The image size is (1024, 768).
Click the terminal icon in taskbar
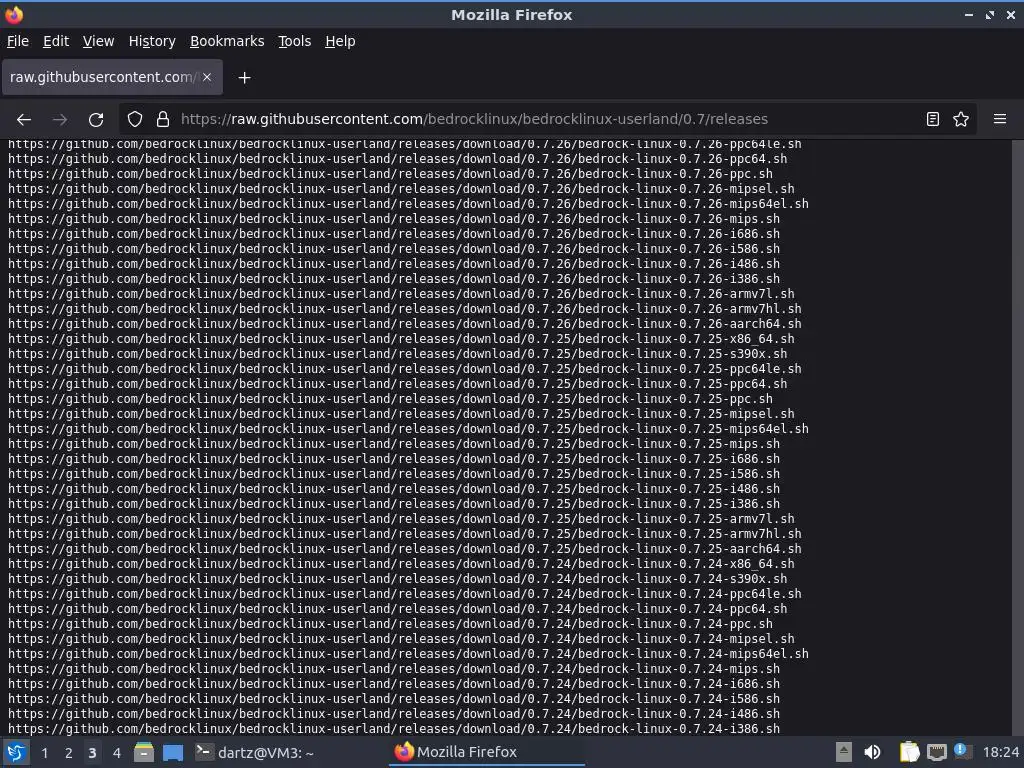pos(204,752)
